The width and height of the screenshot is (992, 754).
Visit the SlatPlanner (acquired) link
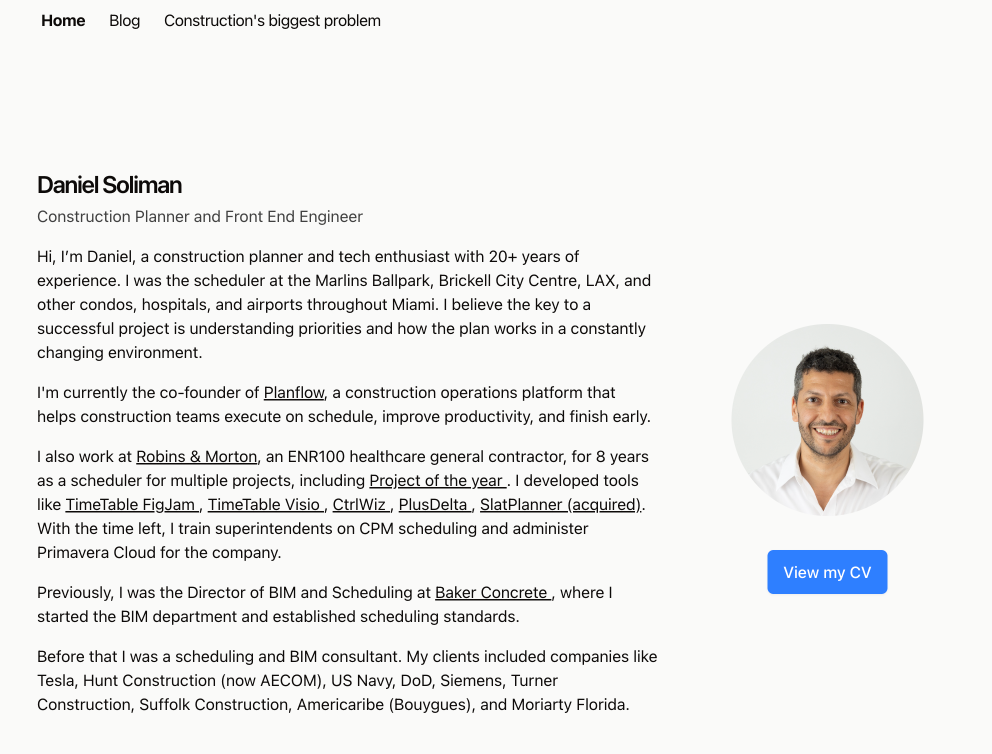tap(561, 505)
